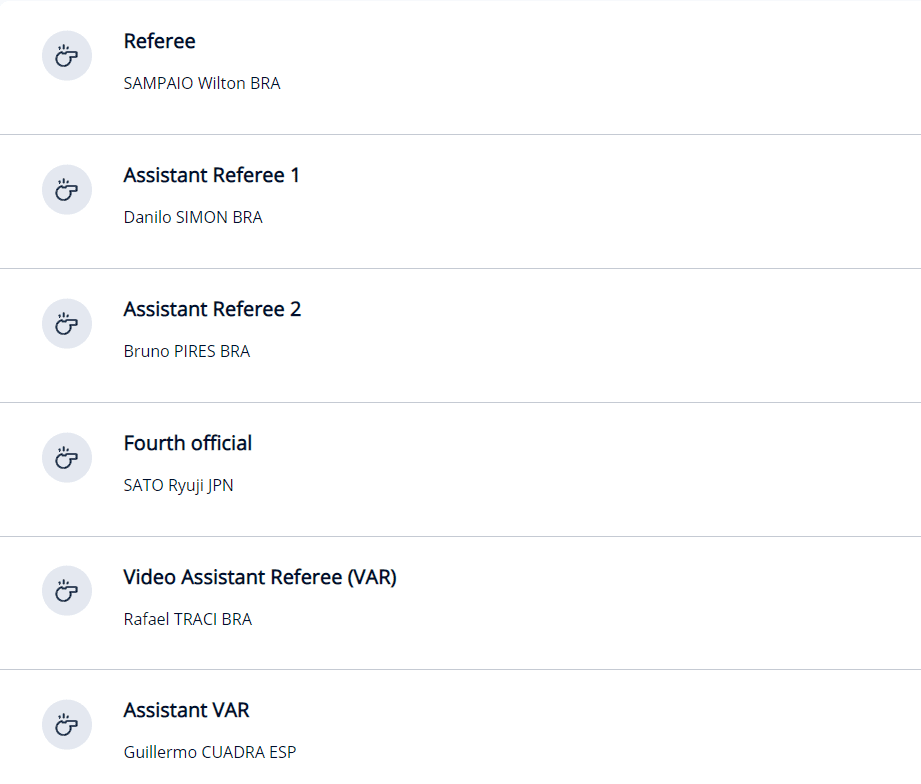Click the Video Assistant Referee (VAR) heading
Viewport: 921px width, 784px height.
(260, 577)
